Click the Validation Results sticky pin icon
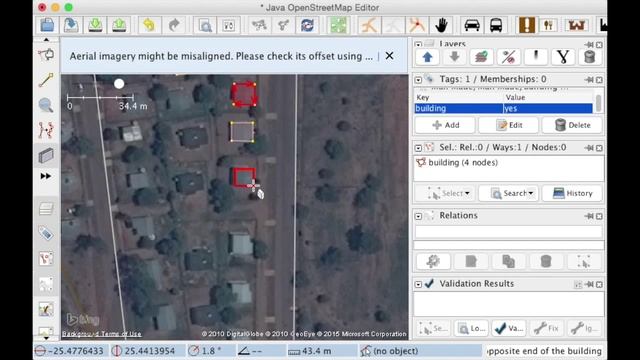The height and width of the screenshot is (360, 640). coord(589,284)
